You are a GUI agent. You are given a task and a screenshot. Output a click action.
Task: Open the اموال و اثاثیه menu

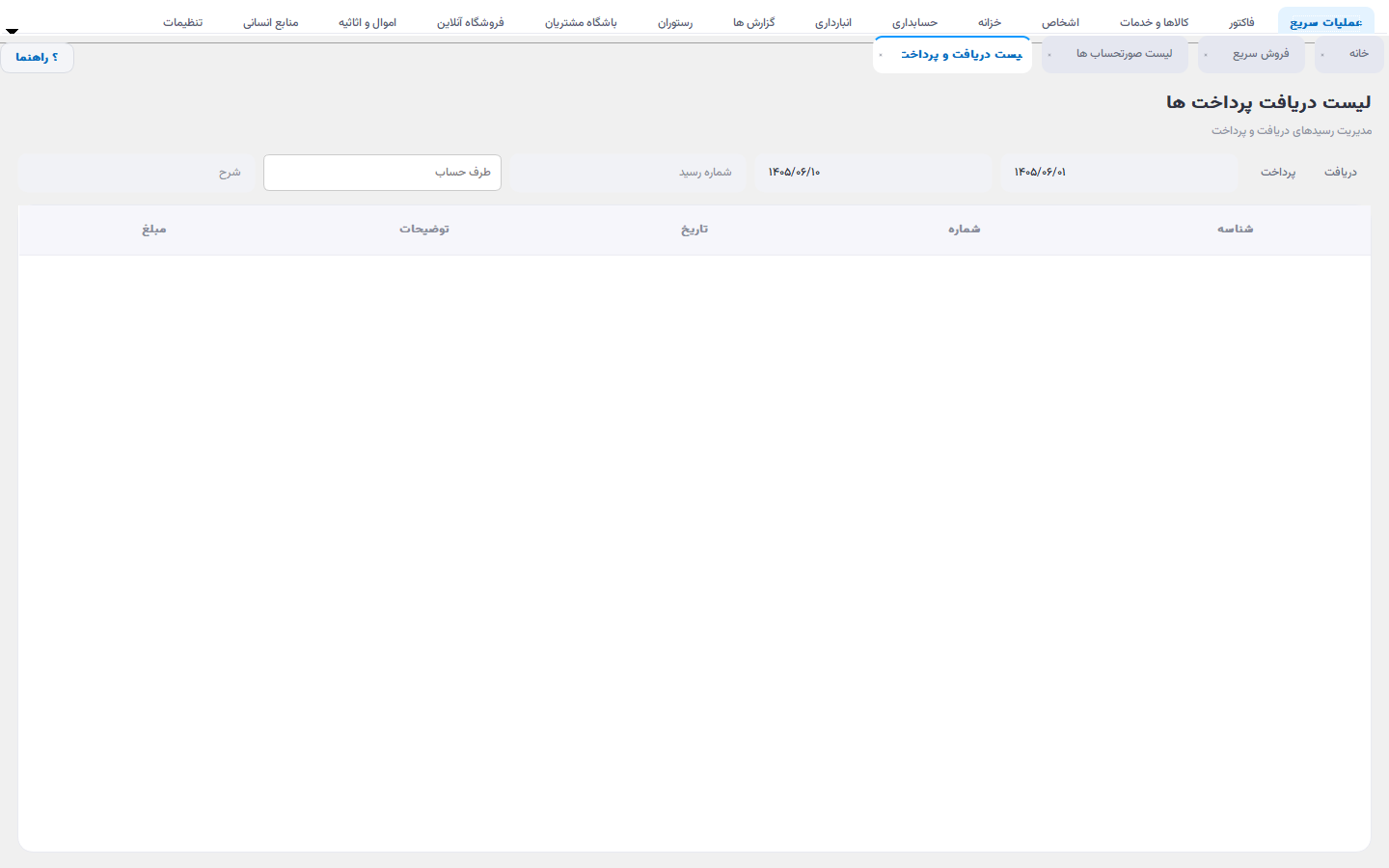click(x=368, y=22)
